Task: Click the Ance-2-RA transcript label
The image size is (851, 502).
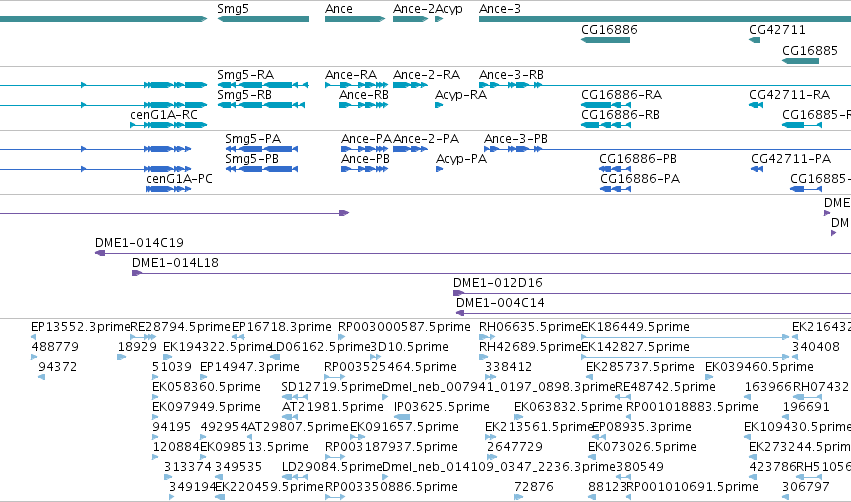Action: (x=426, y=75)
